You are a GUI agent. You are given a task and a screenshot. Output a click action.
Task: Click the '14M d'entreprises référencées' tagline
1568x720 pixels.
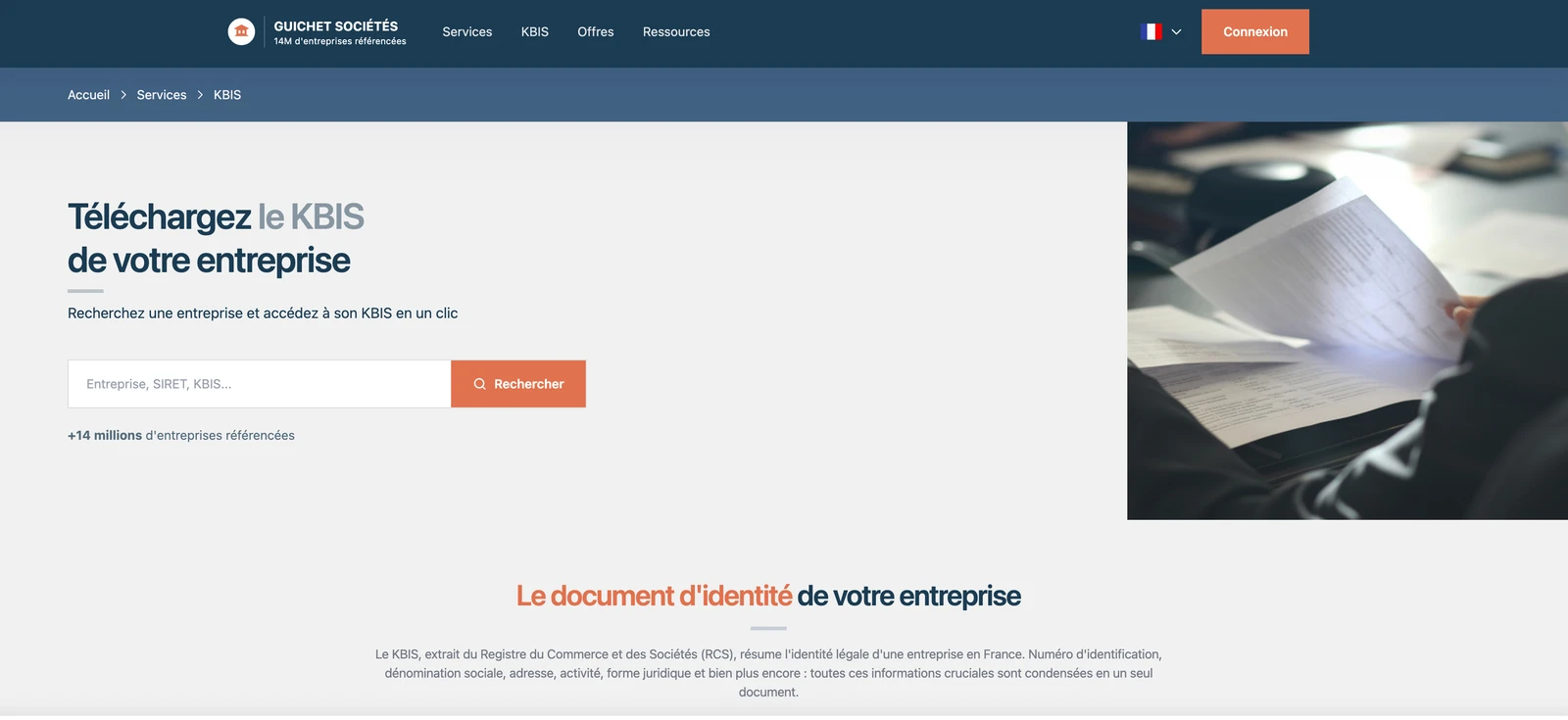coord(340,41)
